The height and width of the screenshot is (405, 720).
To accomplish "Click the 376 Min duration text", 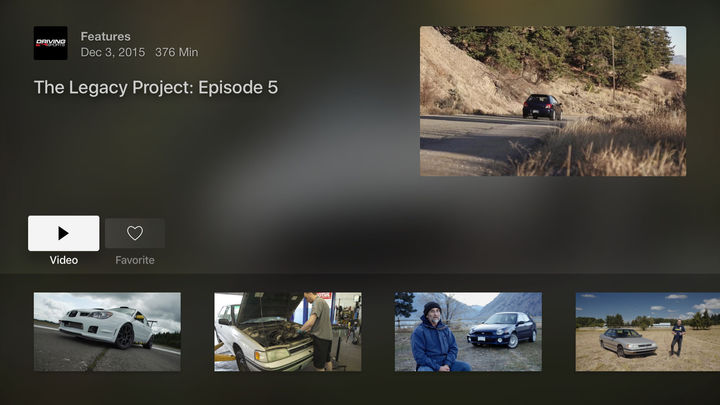I will [177, 52].
